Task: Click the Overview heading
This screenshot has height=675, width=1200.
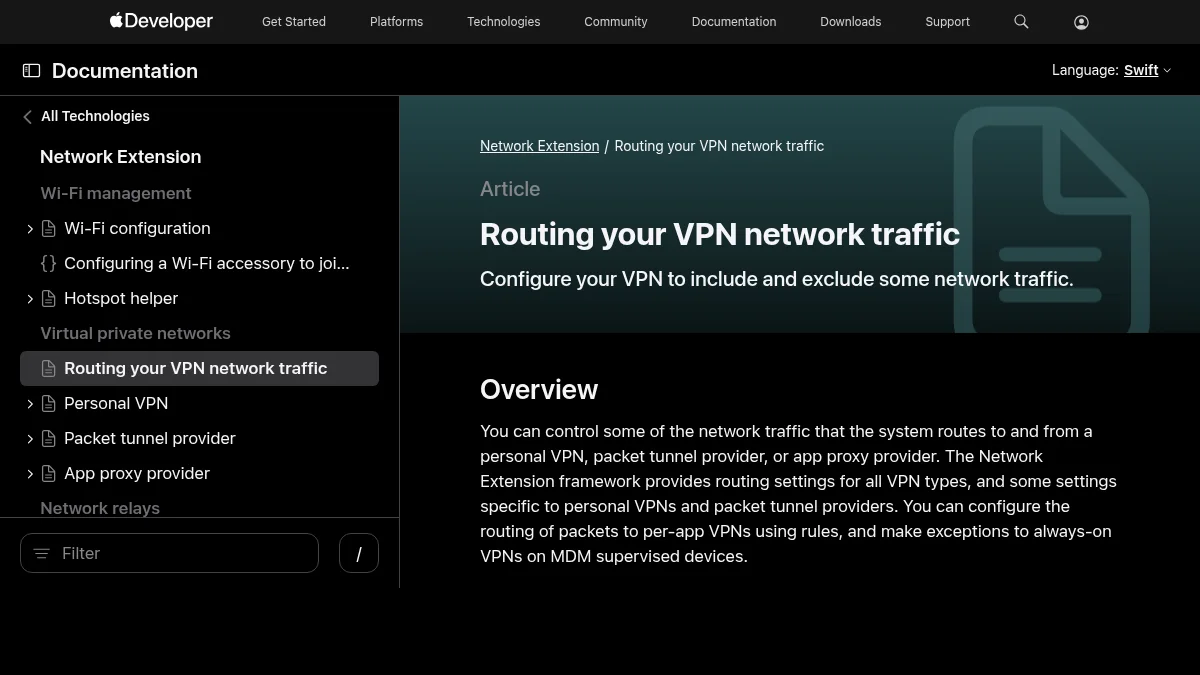Action: click(539, 390)
